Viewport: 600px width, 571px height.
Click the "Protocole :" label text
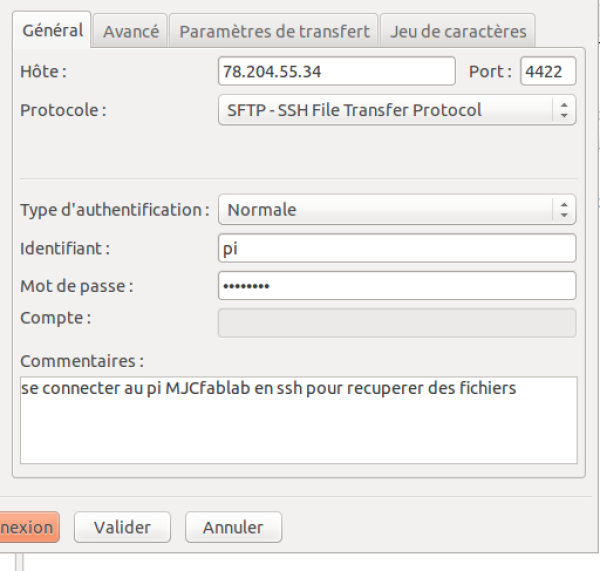pos(63,109)
